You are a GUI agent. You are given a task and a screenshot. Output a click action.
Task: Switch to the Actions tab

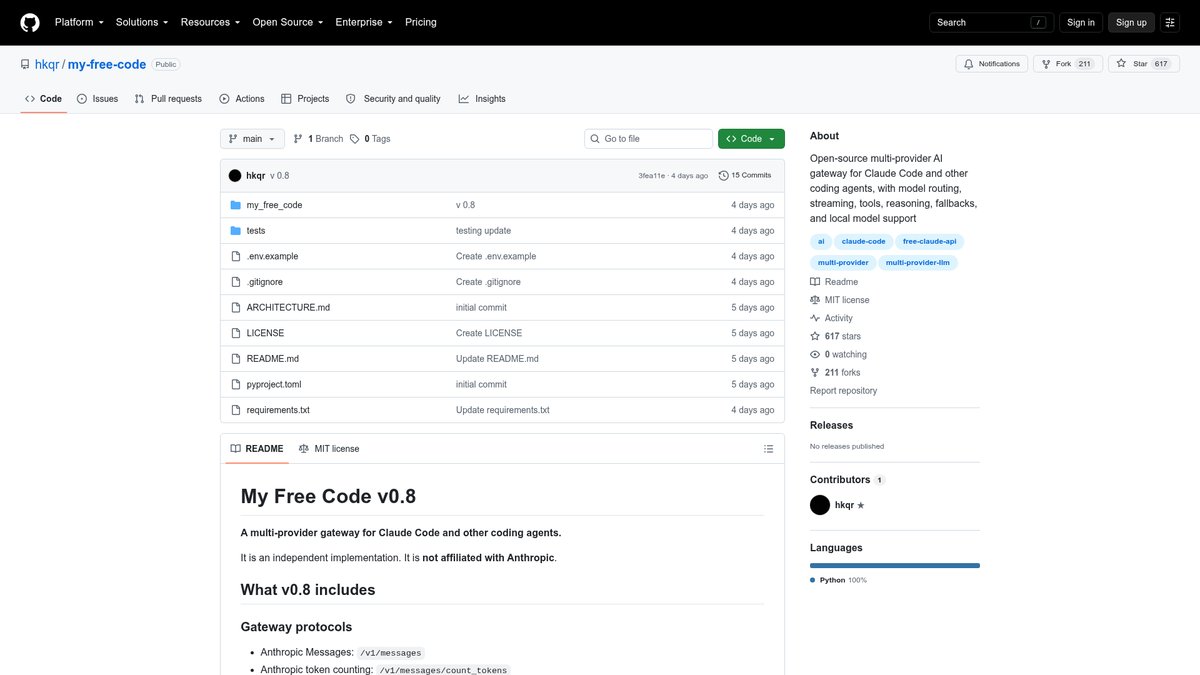[242, 99]
